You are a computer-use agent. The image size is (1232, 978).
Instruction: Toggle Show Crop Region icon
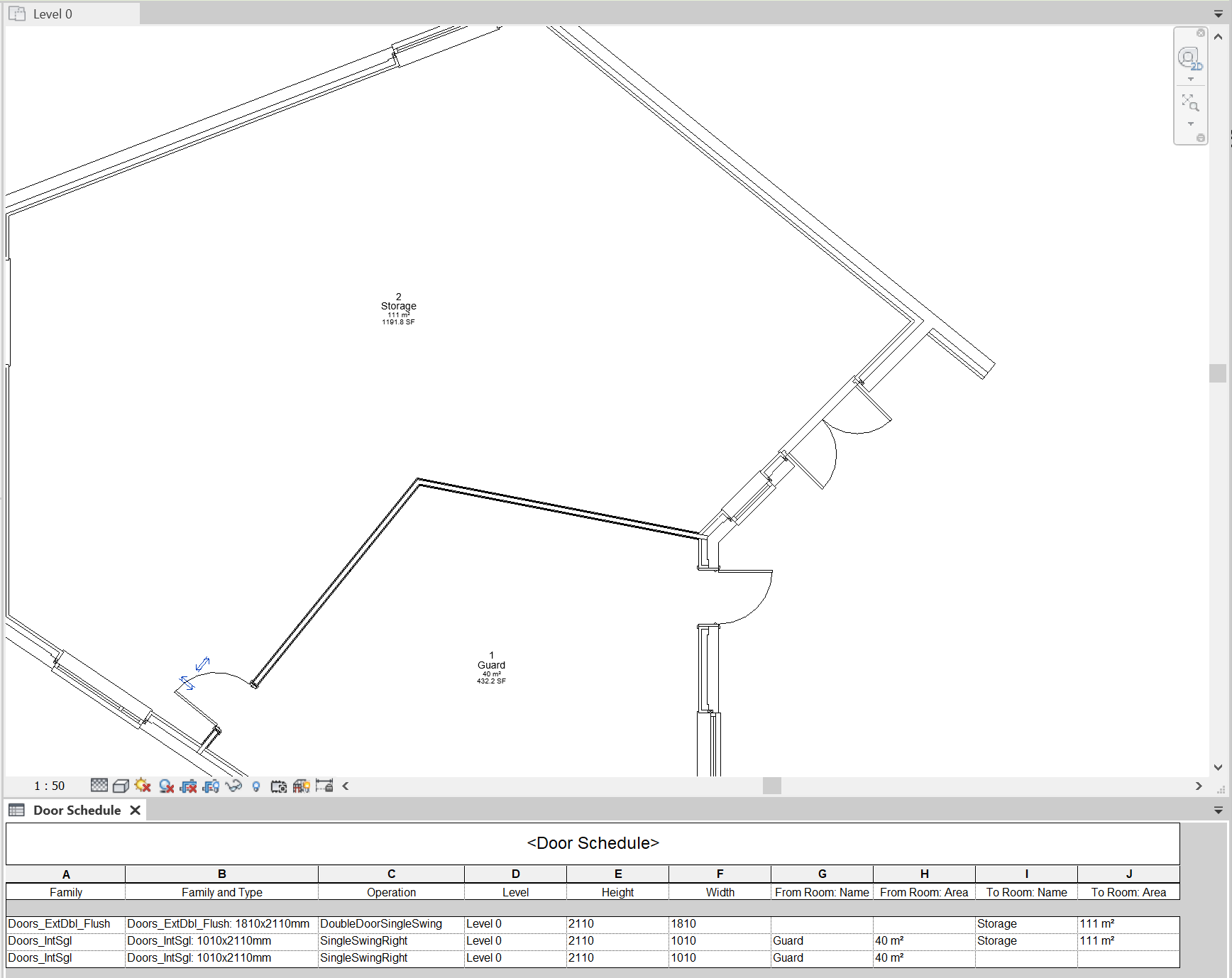point(211,786)
